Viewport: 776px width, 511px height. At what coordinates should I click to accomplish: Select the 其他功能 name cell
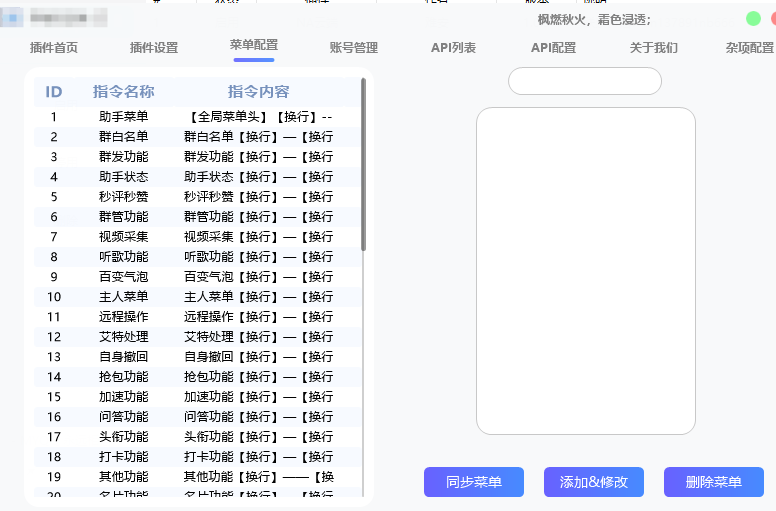(x=123, y=477)
